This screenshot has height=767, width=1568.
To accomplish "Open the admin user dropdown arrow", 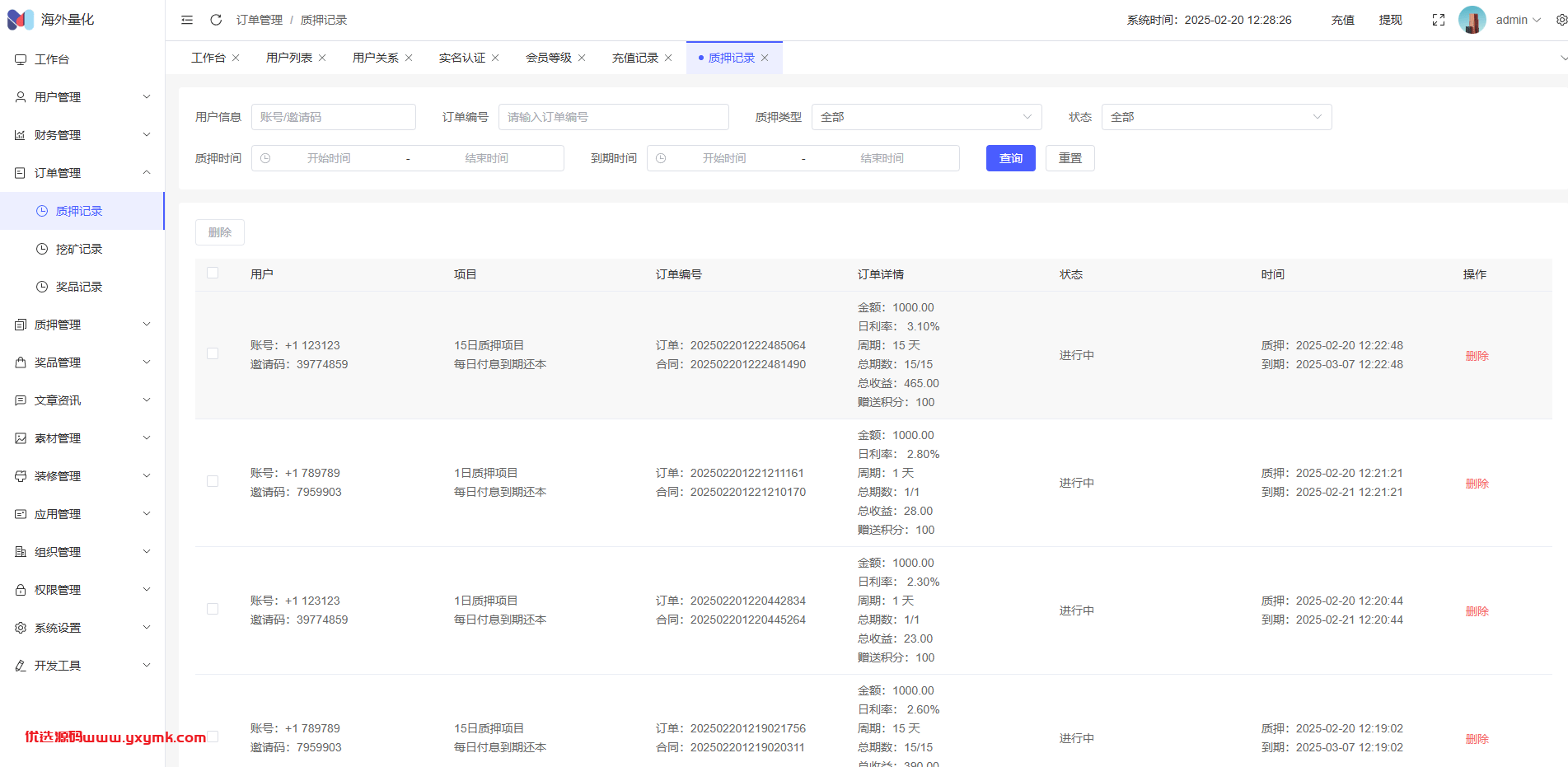I will coord(1537,20).
